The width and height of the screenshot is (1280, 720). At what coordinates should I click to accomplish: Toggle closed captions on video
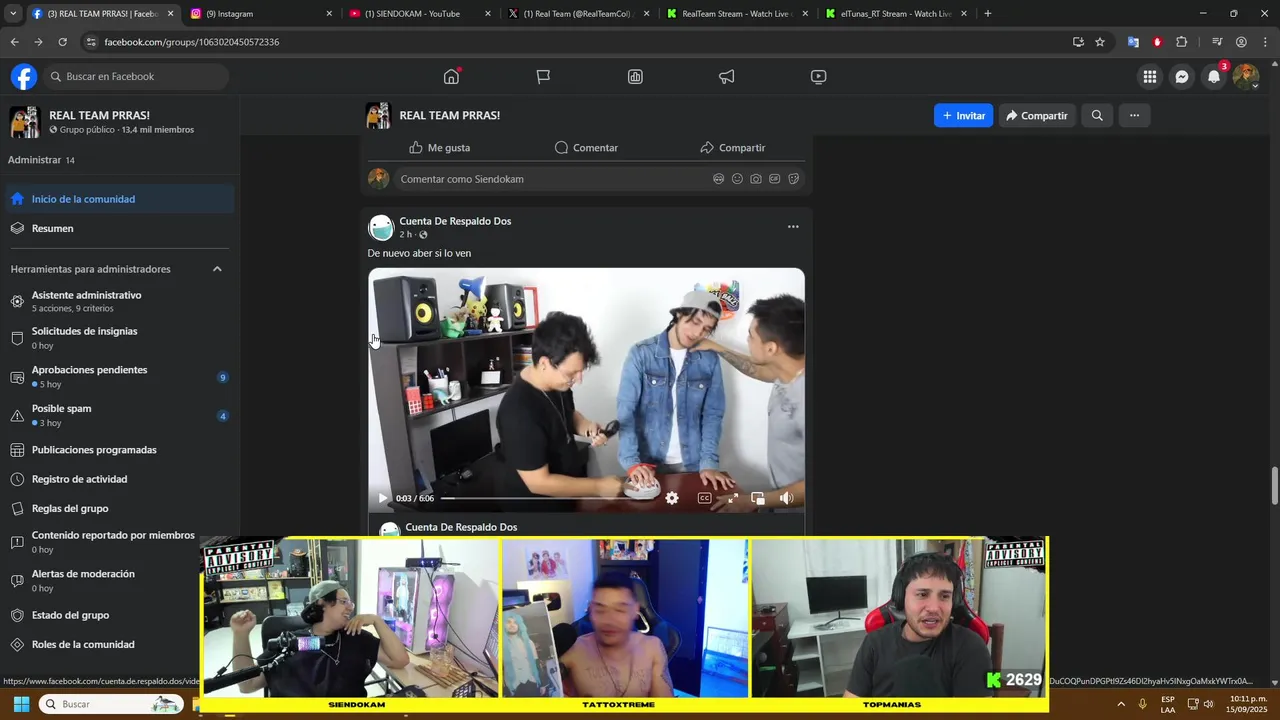704,498
